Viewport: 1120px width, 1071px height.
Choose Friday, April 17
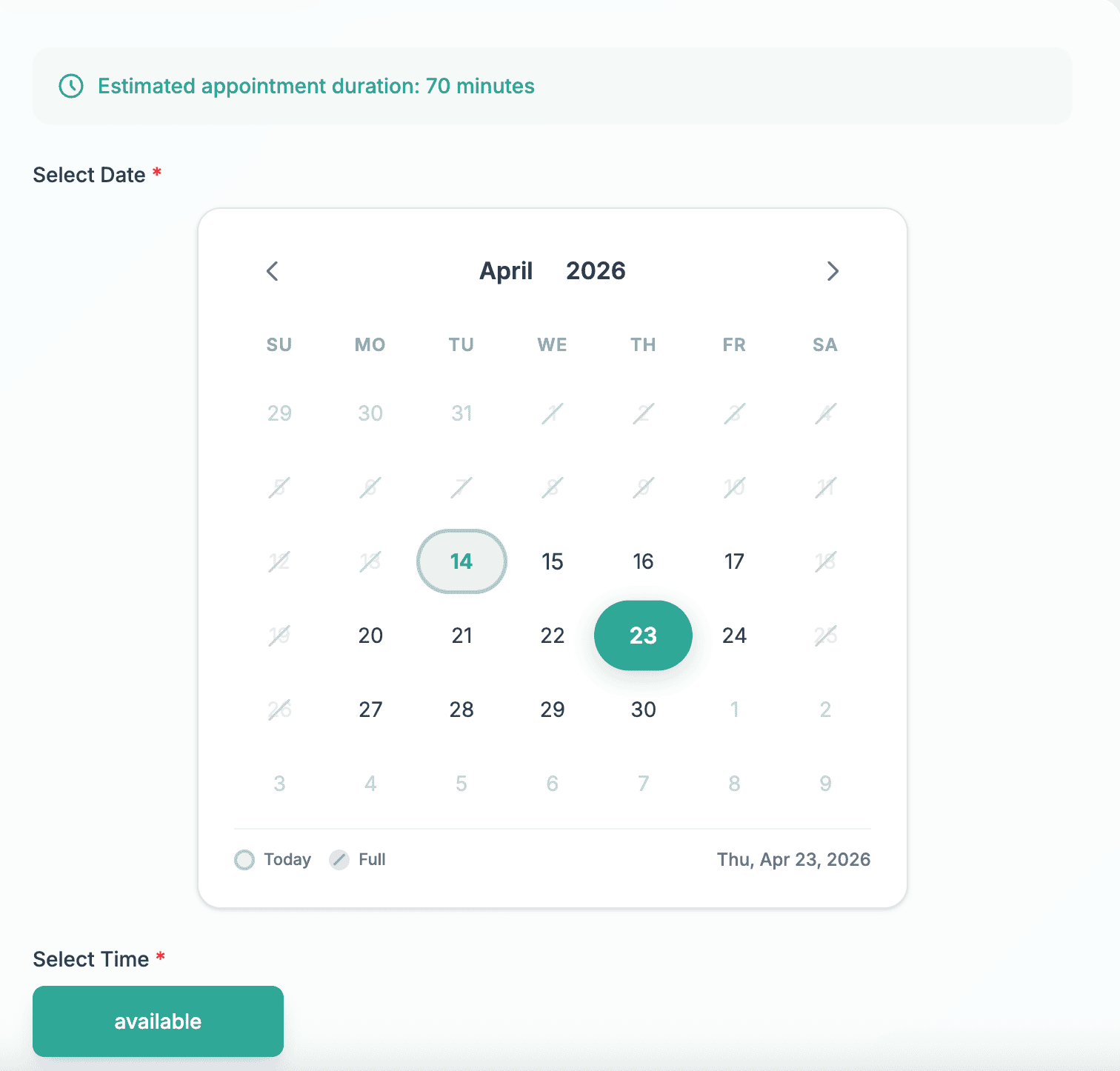click(734, 561)
